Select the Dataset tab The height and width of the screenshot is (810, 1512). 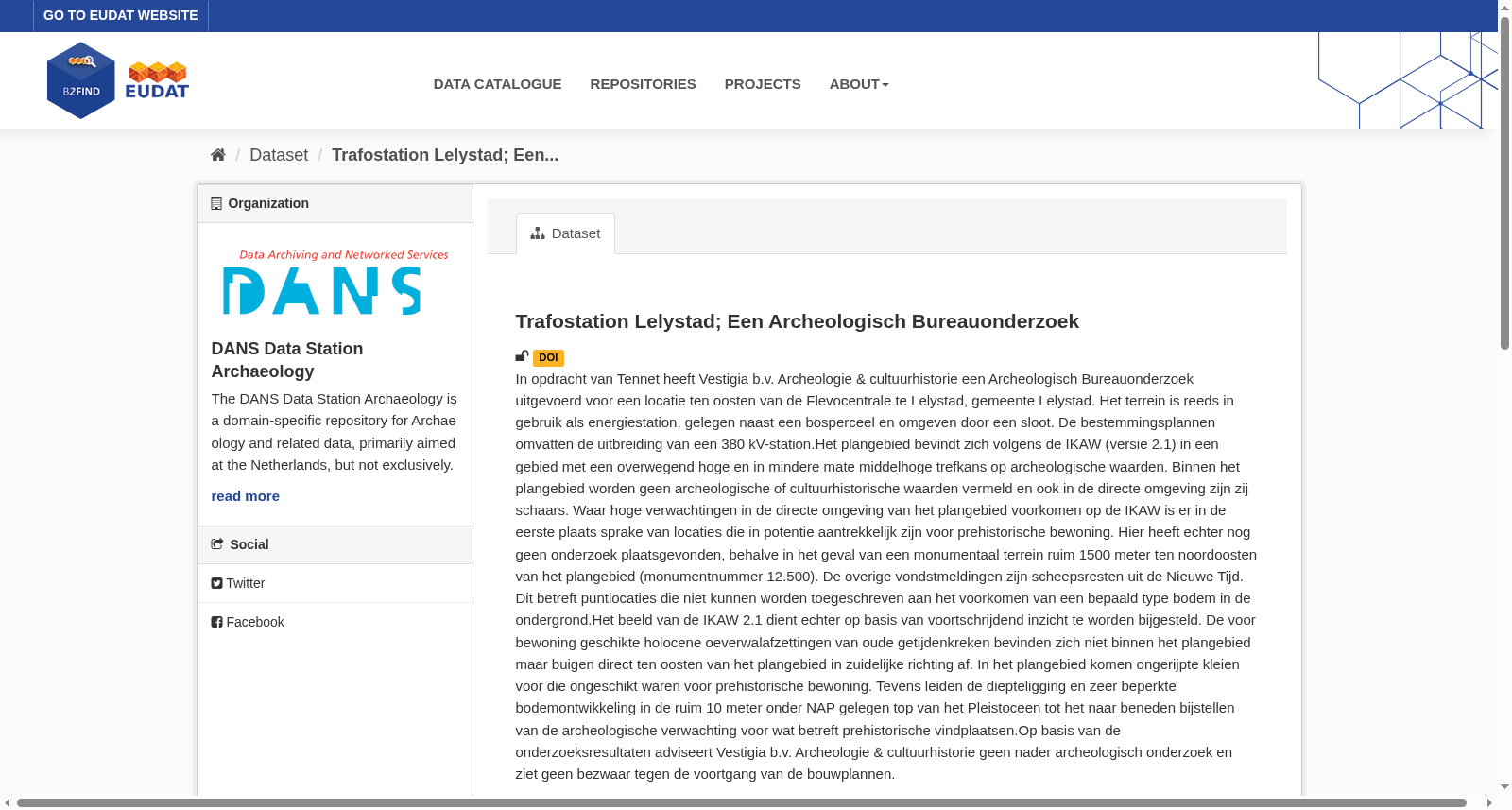point(565,233)
